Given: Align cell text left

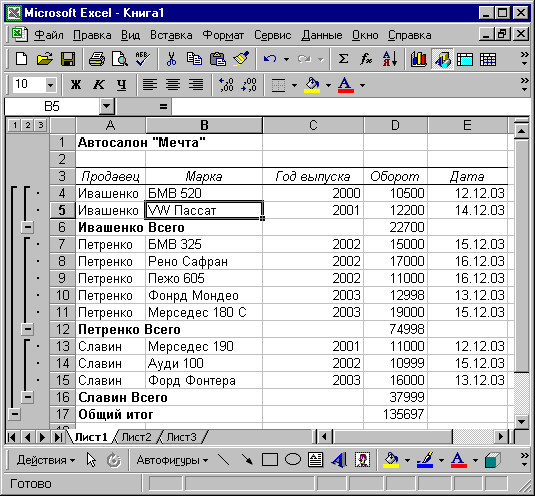Looking at the screenshot, I should click(x=150, y=85).
